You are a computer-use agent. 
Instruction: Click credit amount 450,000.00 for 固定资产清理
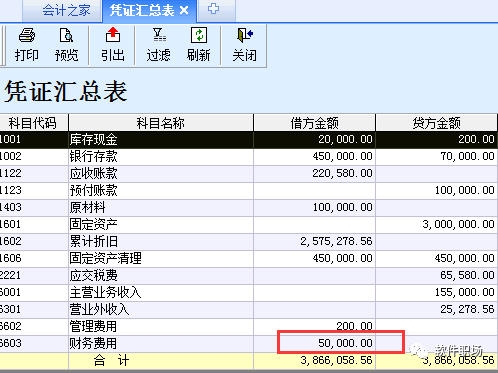(x=464, y=258)
